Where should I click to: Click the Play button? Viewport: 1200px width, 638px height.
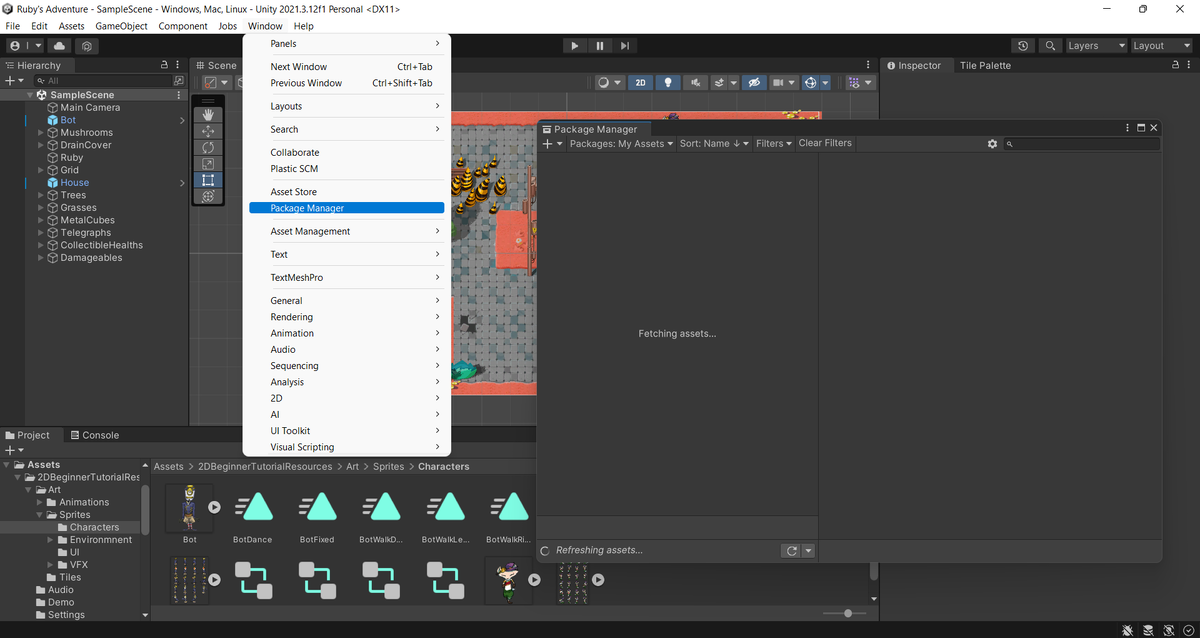tap(574, 46)
